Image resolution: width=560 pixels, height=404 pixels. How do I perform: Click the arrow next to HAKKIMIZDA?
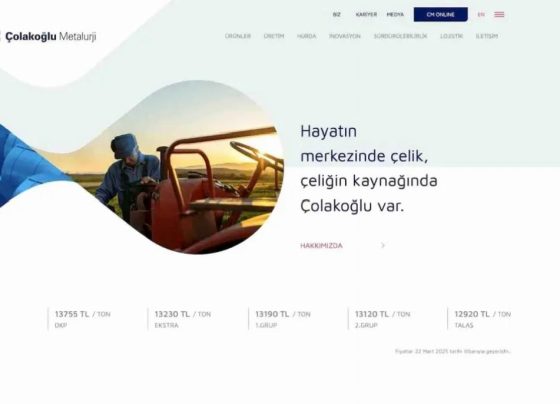click(x=383, y=245)
